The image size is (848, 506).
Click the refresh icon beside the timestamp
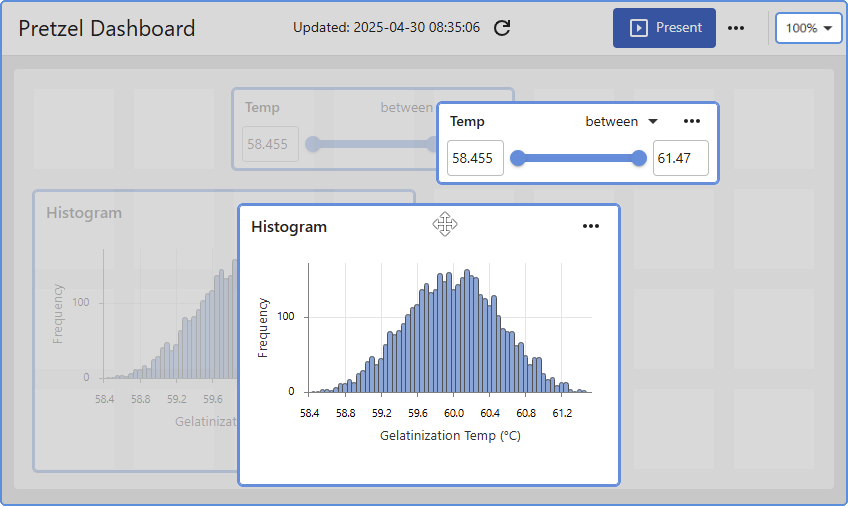[503, 28]
